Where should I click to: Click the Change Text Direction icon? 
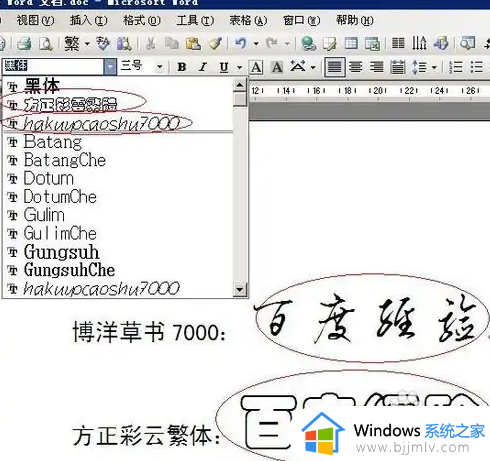(x=419, y=44)
